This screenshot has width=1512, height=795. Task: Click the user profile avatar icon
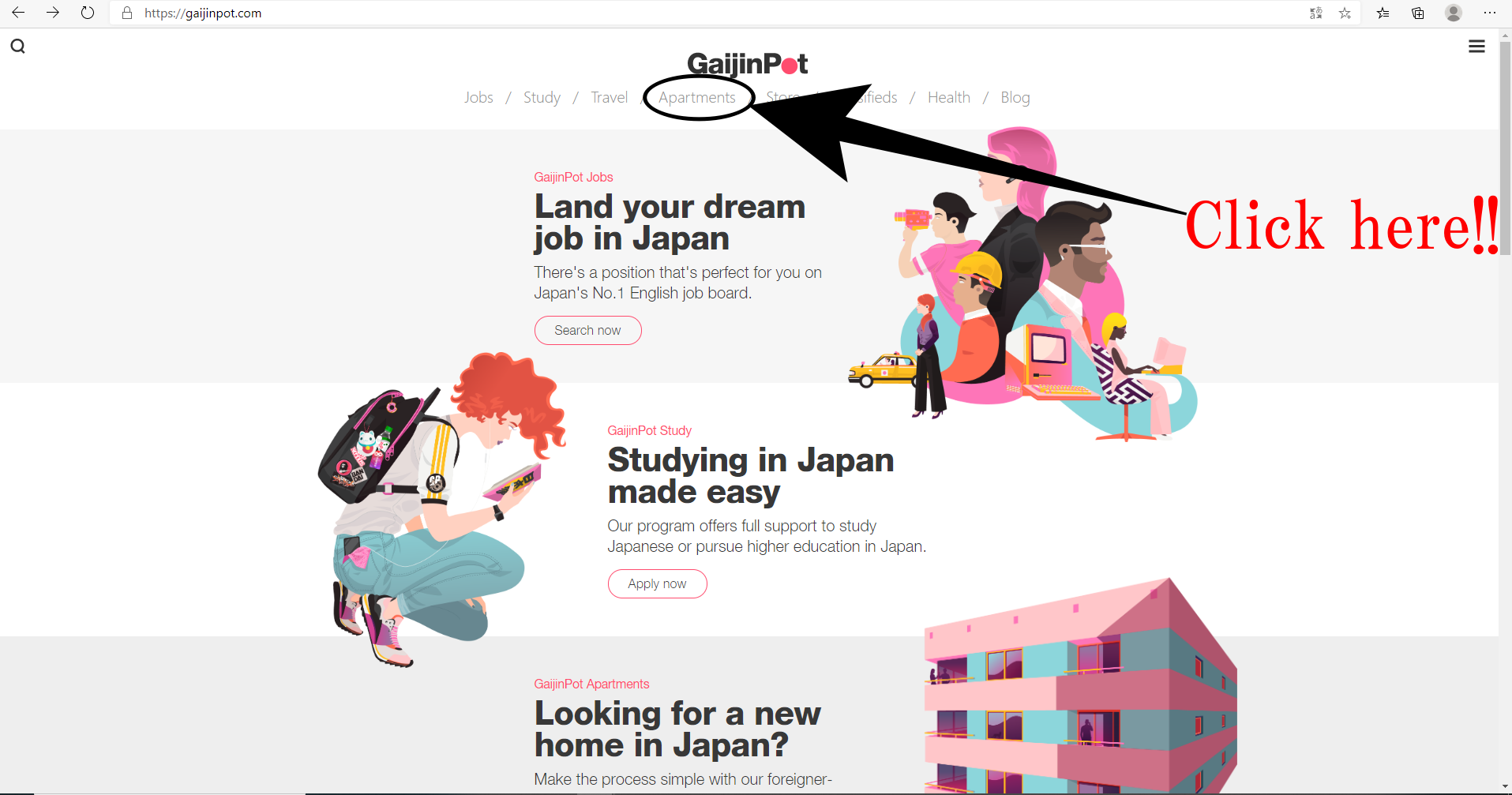click(1454, 13)
